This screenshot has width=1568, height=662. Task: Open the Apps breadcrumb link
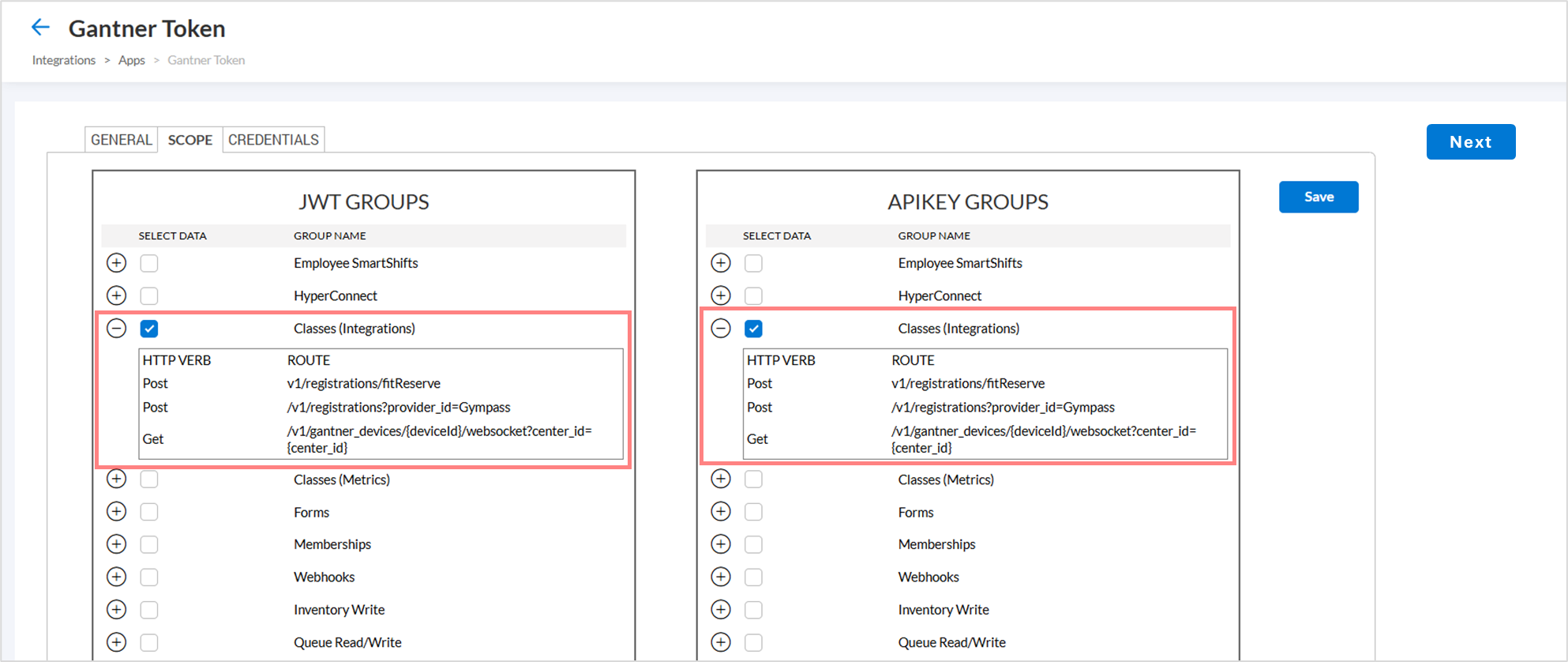[132, 60]
